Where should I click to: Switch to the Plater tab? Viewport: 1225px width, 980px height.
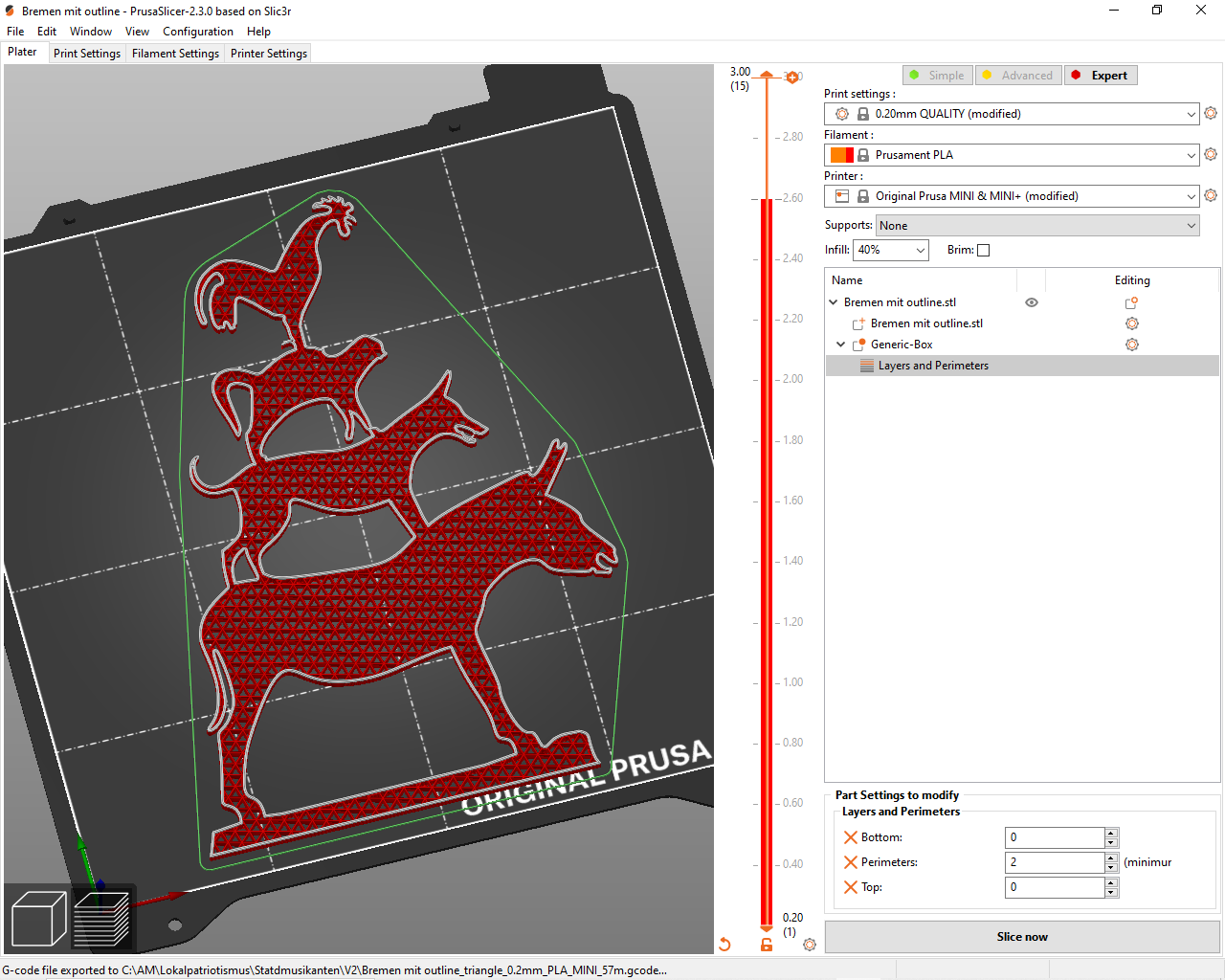[x=22, y=53]
